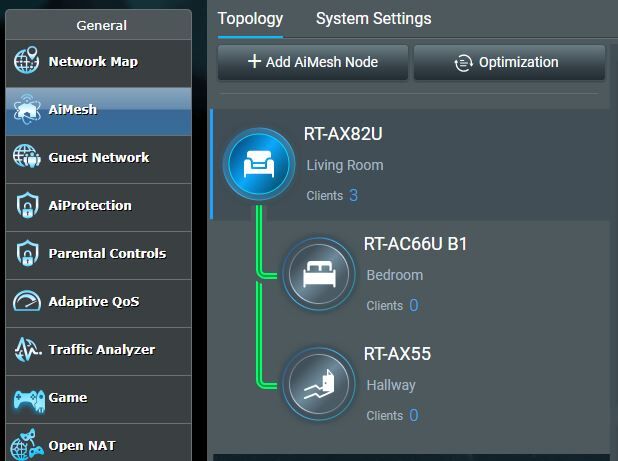Click the Optimization button
The height and width of the screenshot is (461, 618).
tap(509, 62)
